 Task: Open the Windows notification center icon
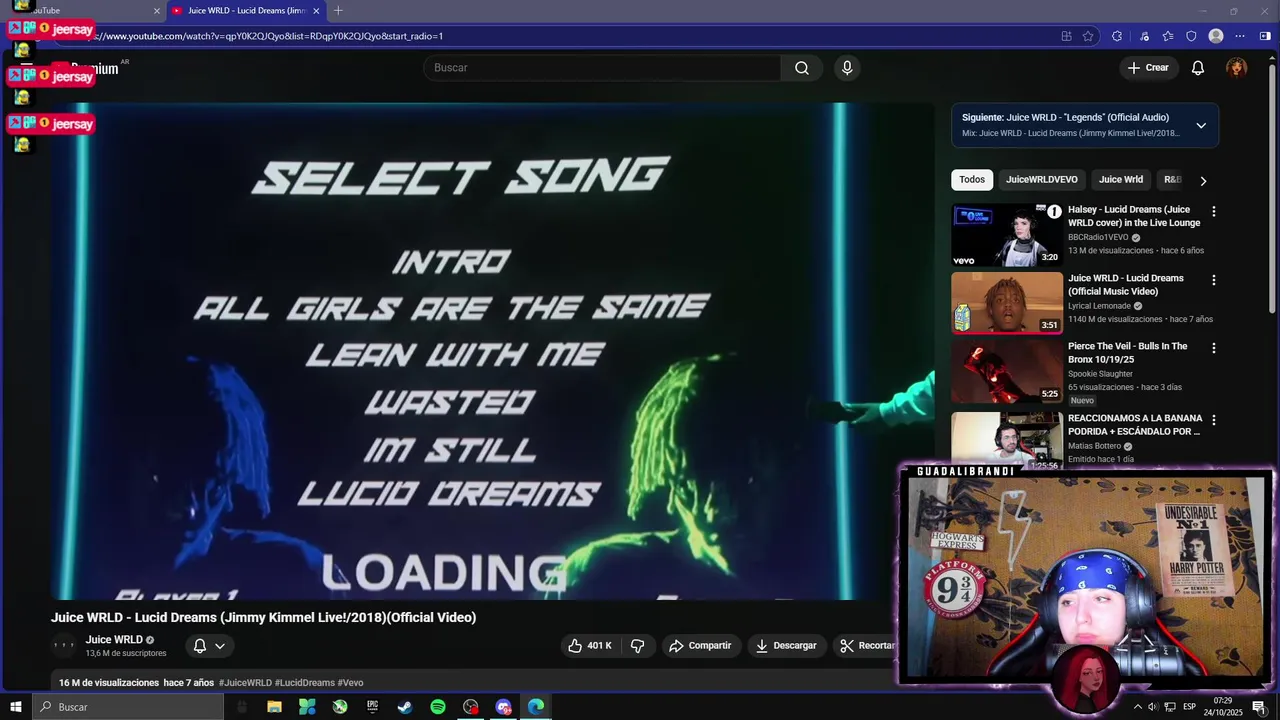click(x=1259, y=707)
